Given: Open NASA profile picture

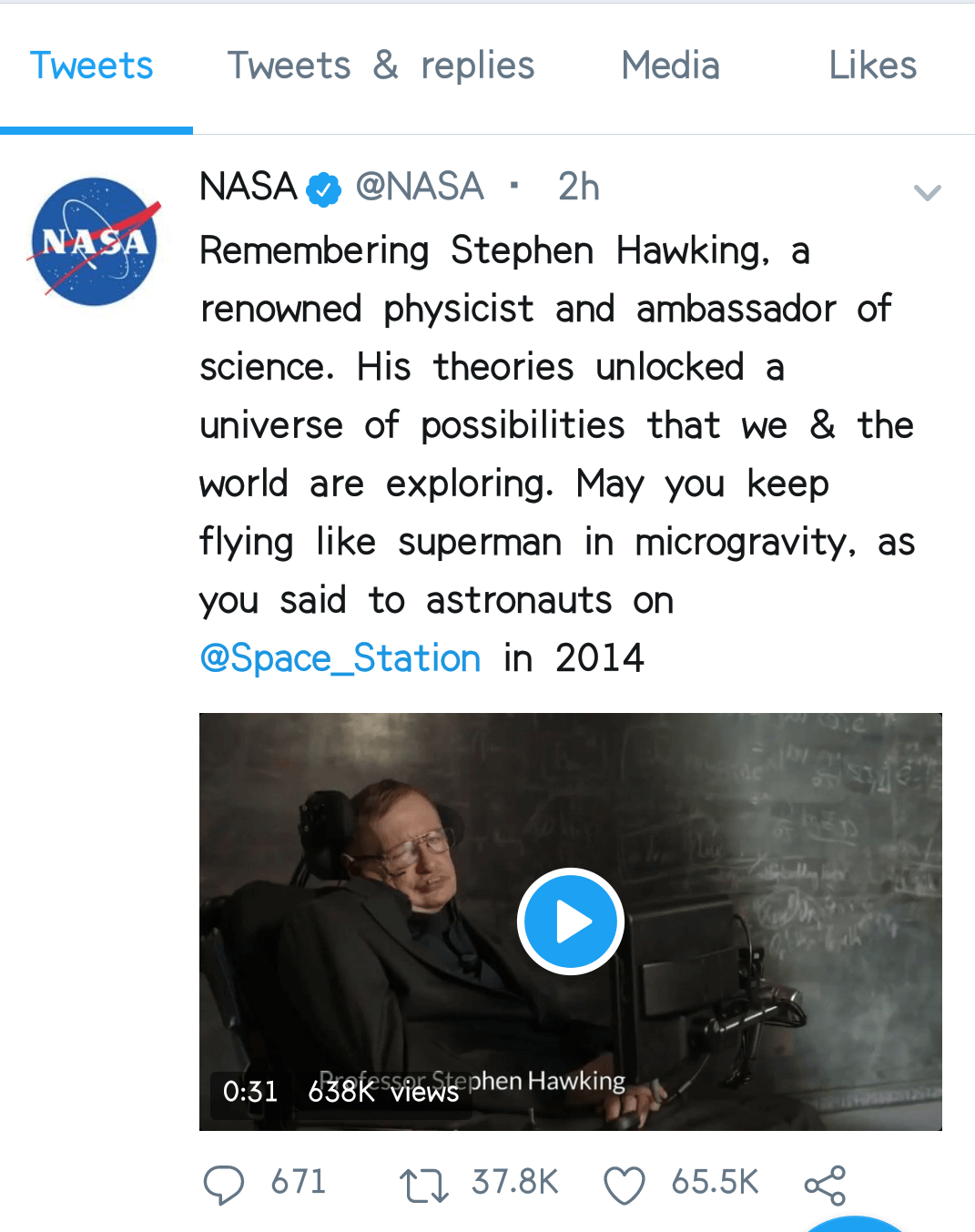Looking at the screenshot, I should (x=95, y=241).
